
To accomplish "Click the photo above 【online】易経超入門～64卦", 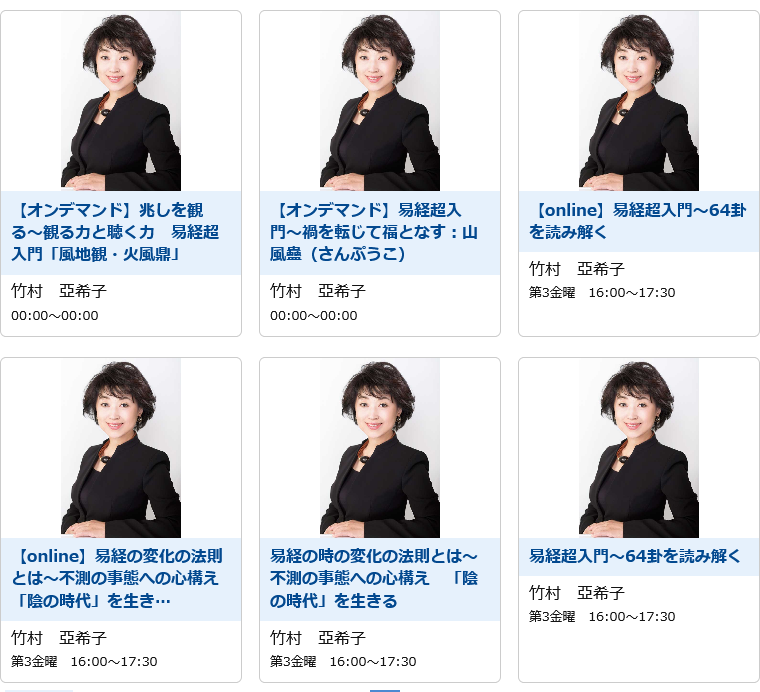I will tap(639, 101).
